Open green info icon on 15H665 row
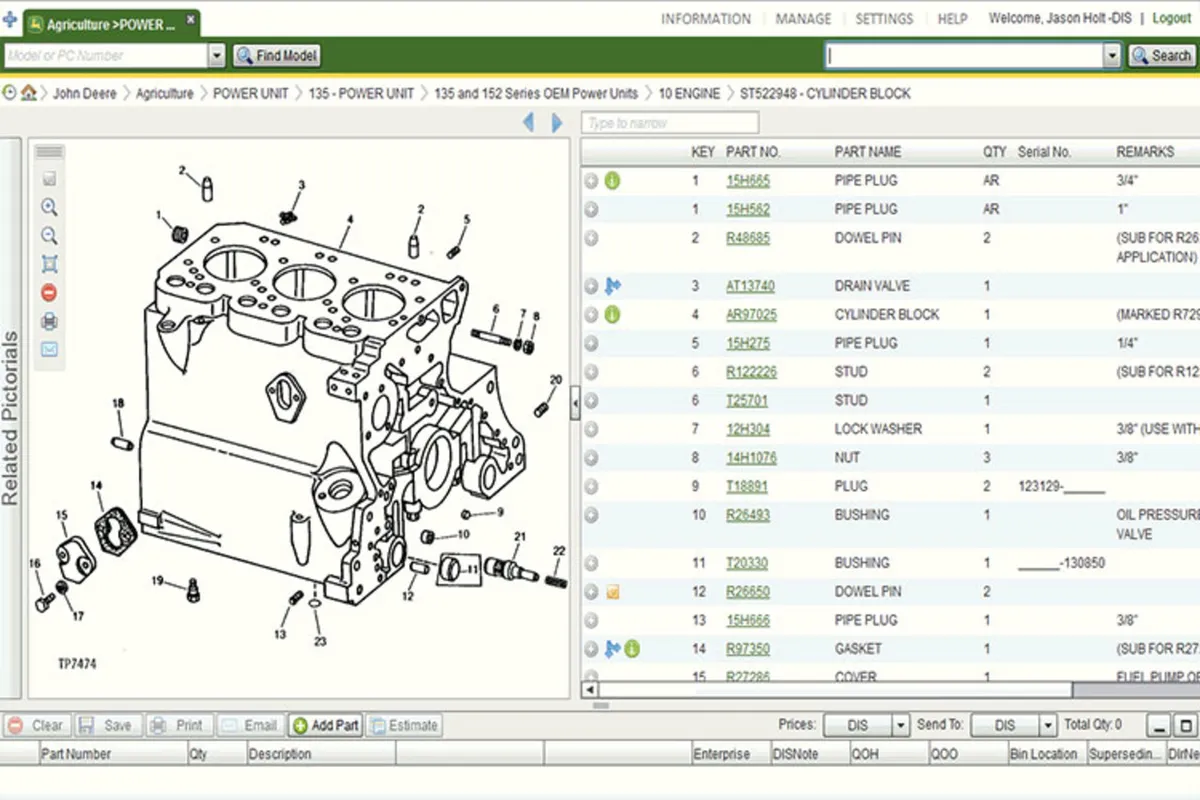The width and height of the screenshot is (1200, 800). pos(612,181)
